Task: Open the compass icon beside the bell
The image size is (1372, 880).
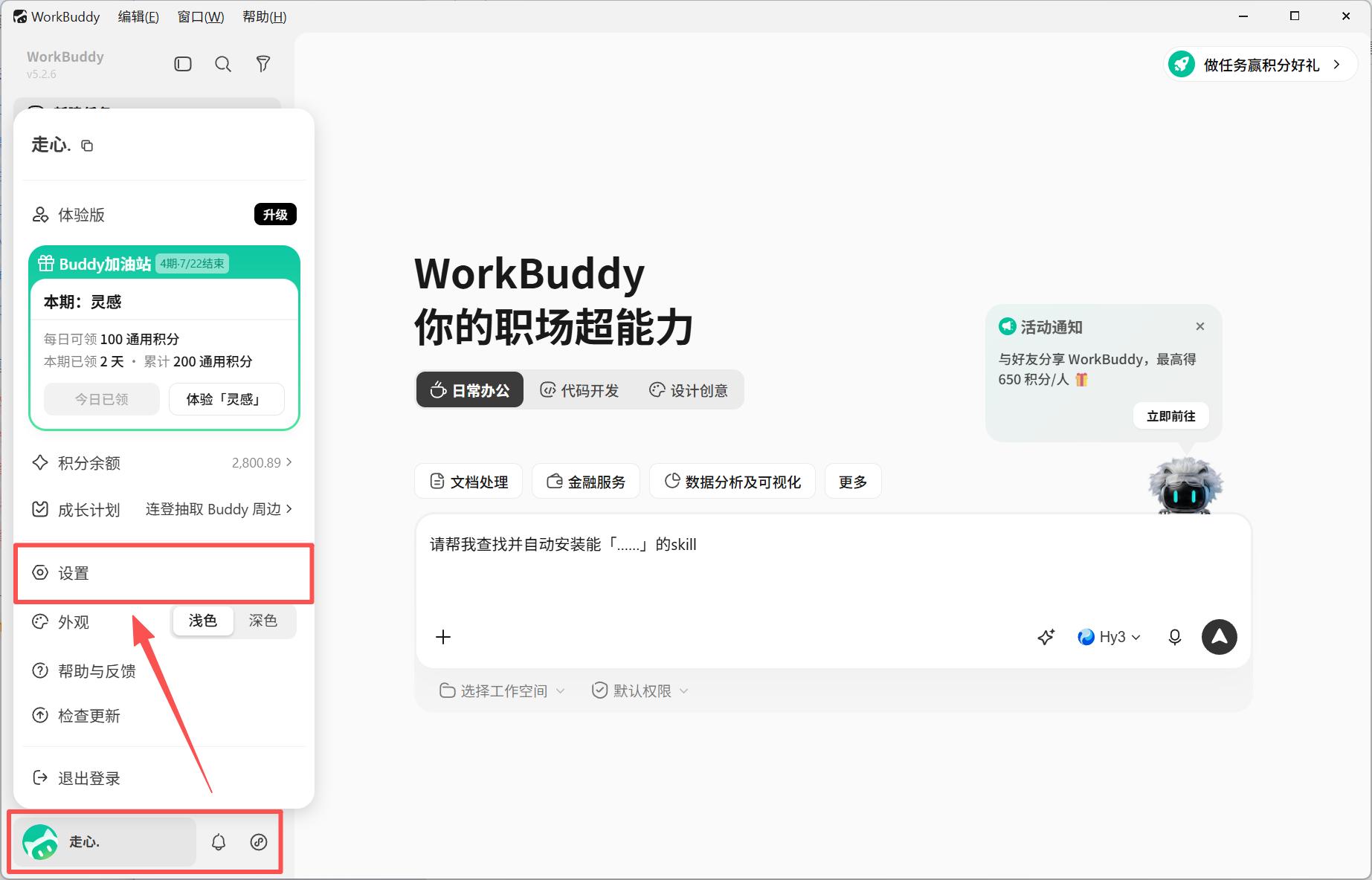Action: coord(259,842)
